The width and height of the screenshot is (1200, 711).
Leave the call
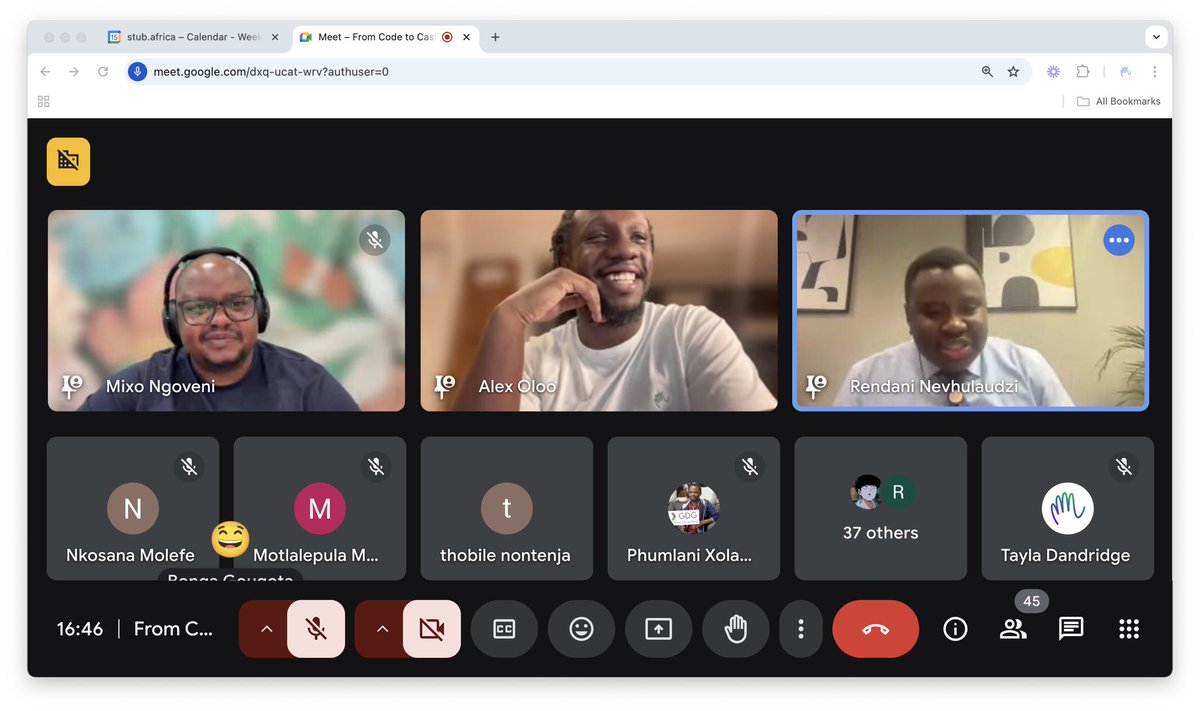(875, 628)
